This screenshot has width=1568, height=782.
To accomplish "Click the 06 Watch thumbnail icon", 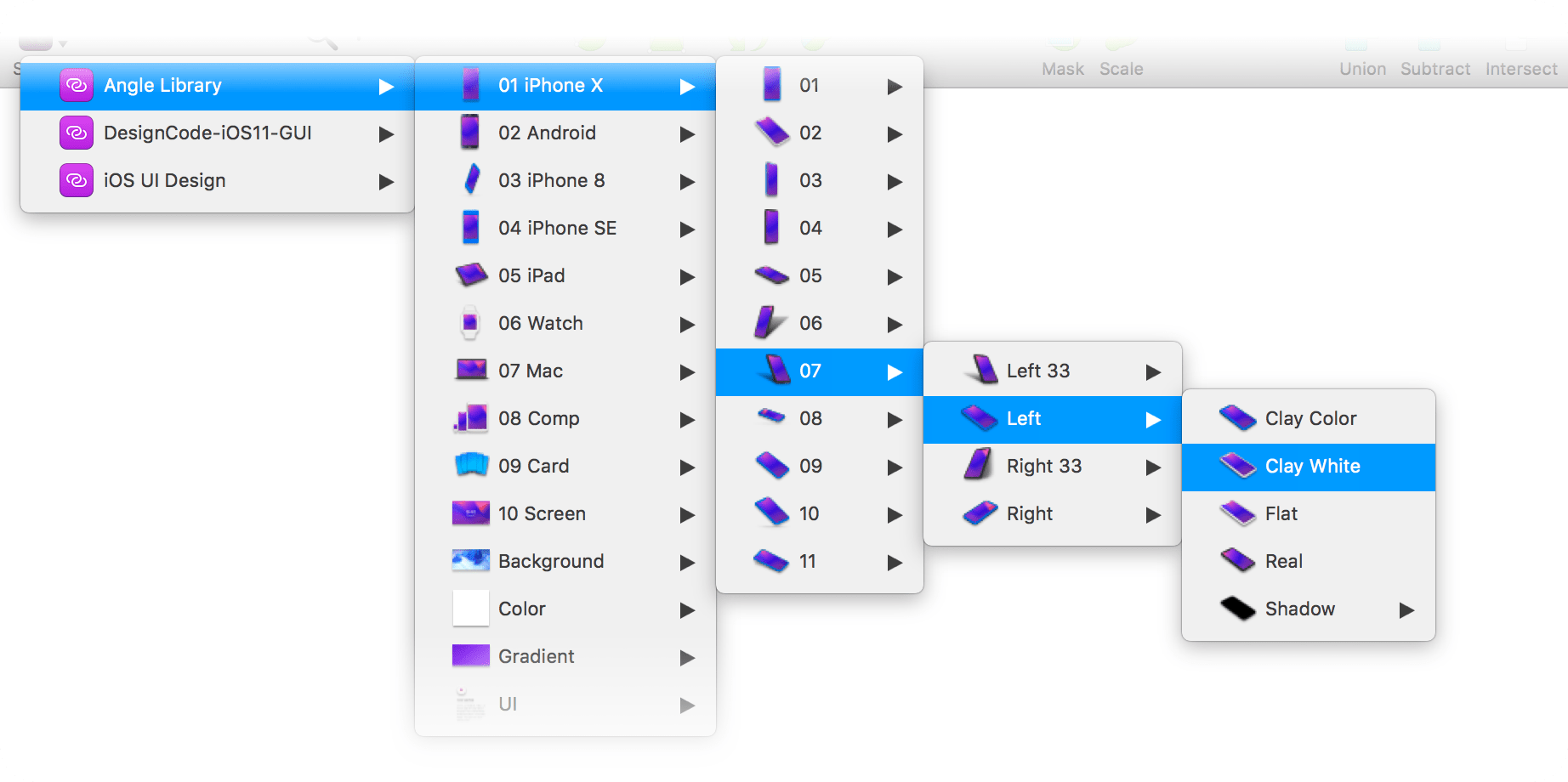I will [470, 323].
